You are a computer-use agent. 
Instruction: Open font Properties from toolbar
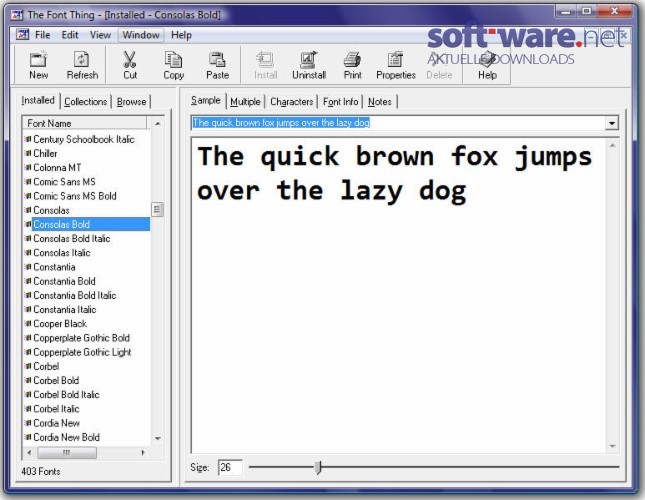click(396, 65)
